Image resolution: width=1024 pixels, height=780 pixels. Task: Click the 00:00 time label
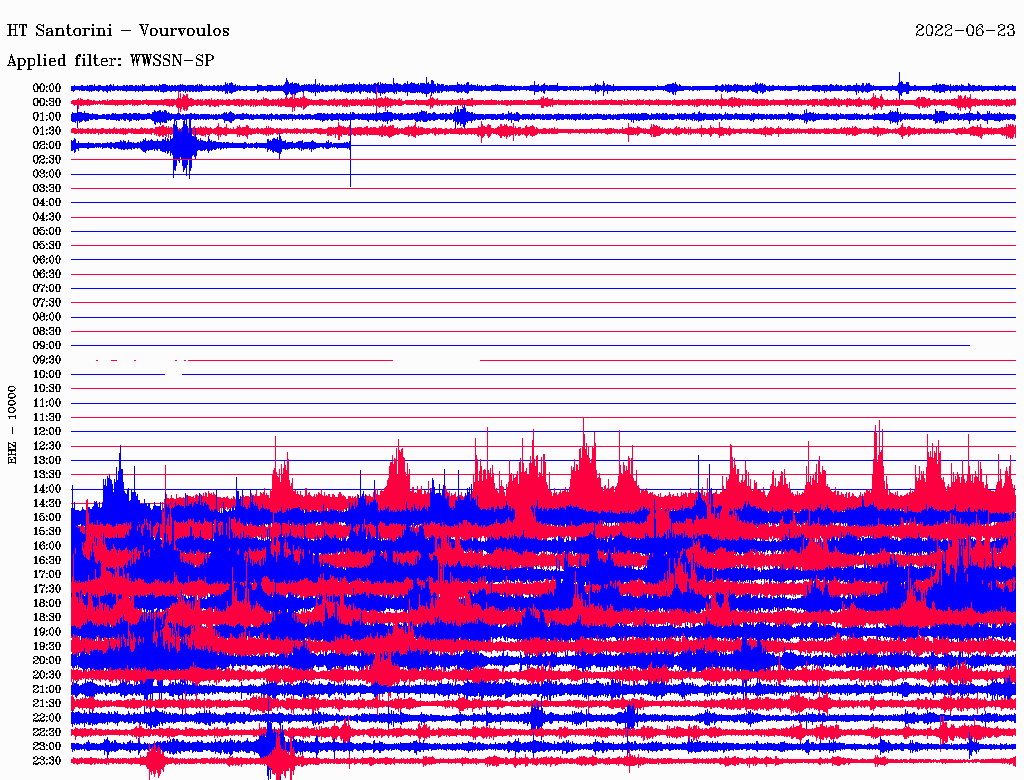tap(47, 88)
